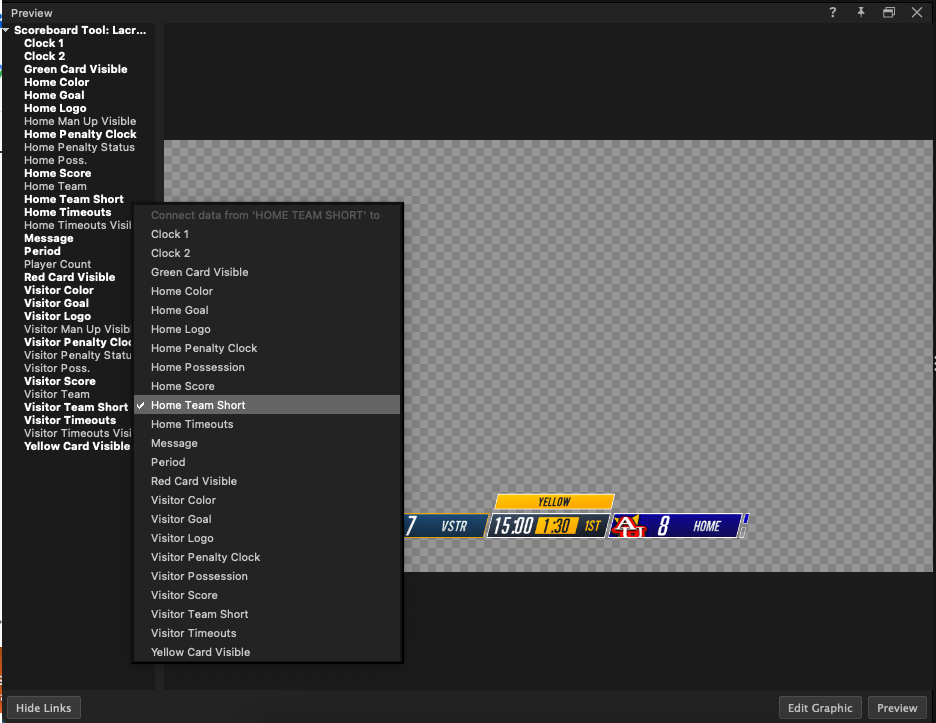This screenshot has width=936, height=723.
Task: Click the HOME team name in scoreboard
Action: click(x=707, y=526)
